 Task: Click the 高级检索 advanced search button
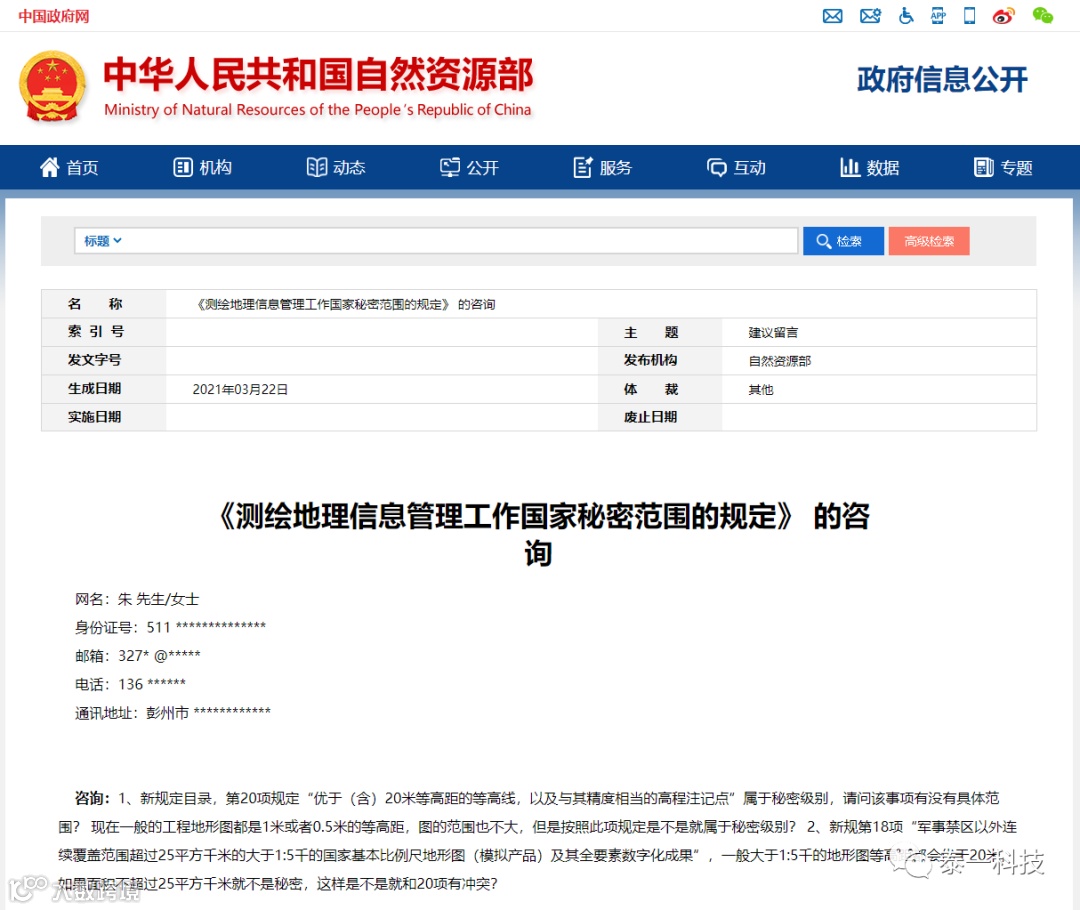[x=928, y=241]
